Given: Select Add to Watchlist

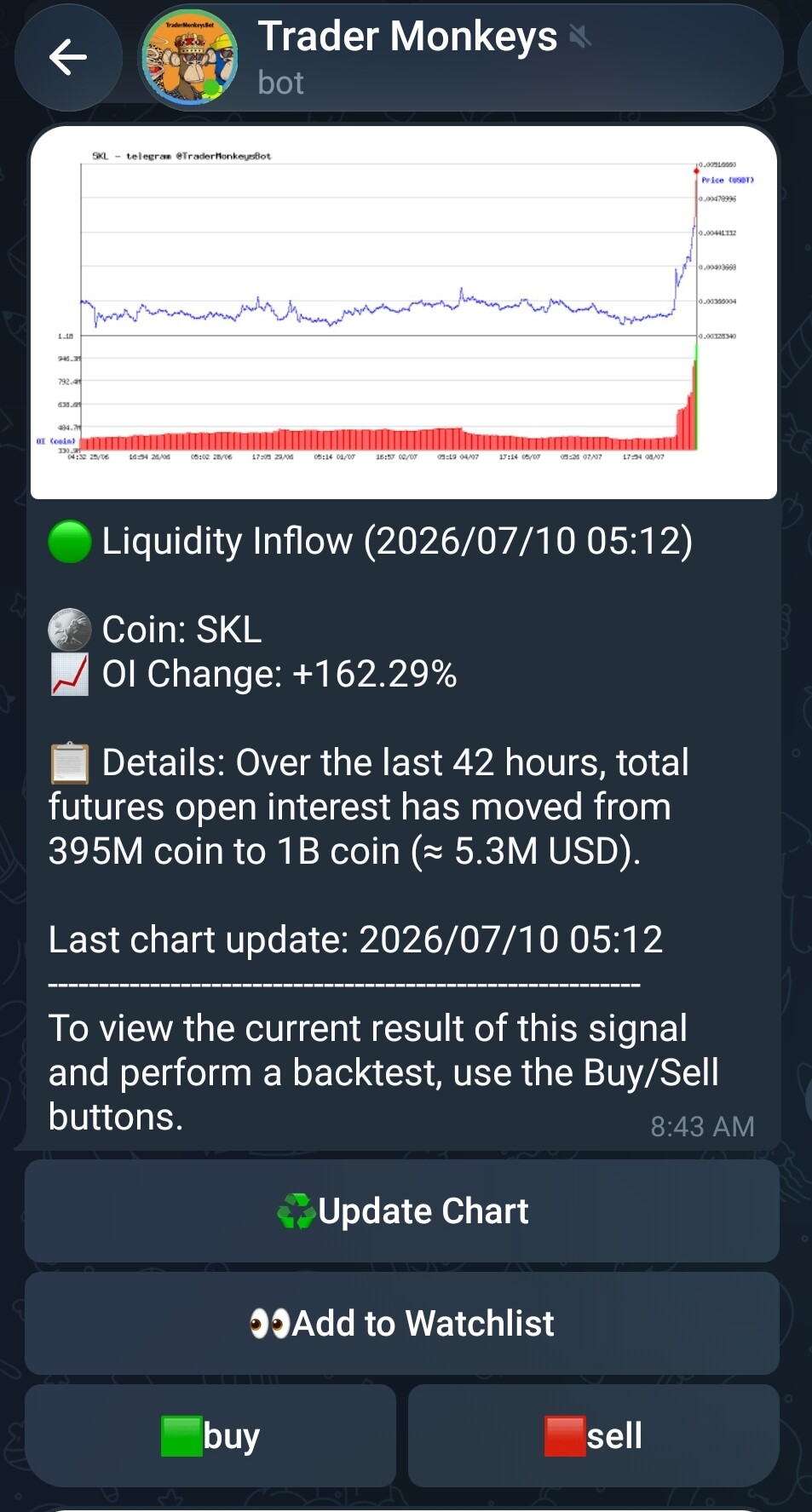Looking at the screenshot, I should point(402,1323).
